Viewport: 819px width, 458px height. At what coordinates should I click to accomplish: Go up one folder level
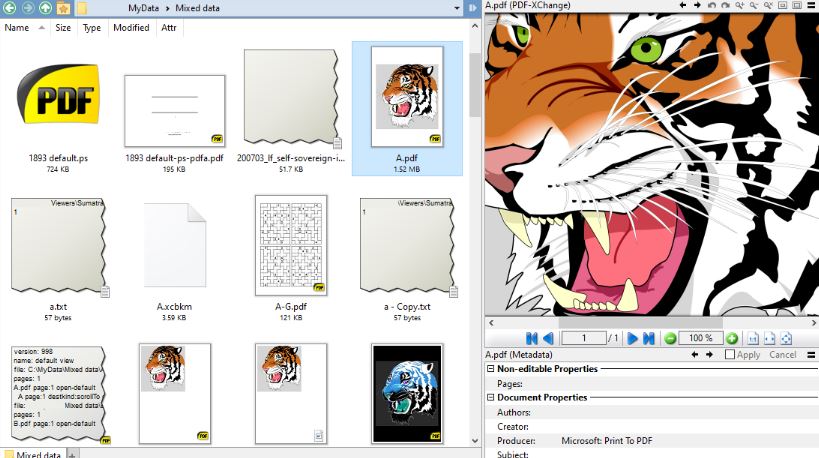(x=45, y=7)
